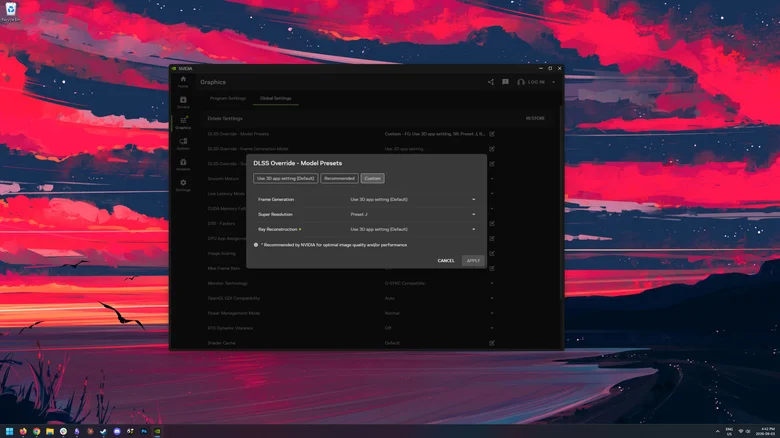Edit the Max Frame Rate setting
The height and width of the screenshot is (438, 780).
click(x=491, y=268)
